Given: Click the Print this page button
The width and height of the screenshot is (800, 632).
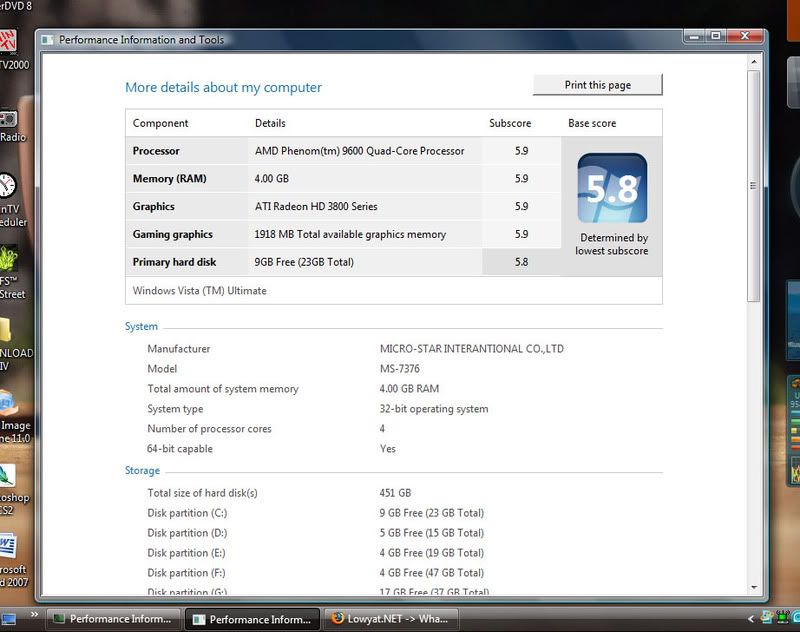Looking at the screenshot, I should click(597, 85).
